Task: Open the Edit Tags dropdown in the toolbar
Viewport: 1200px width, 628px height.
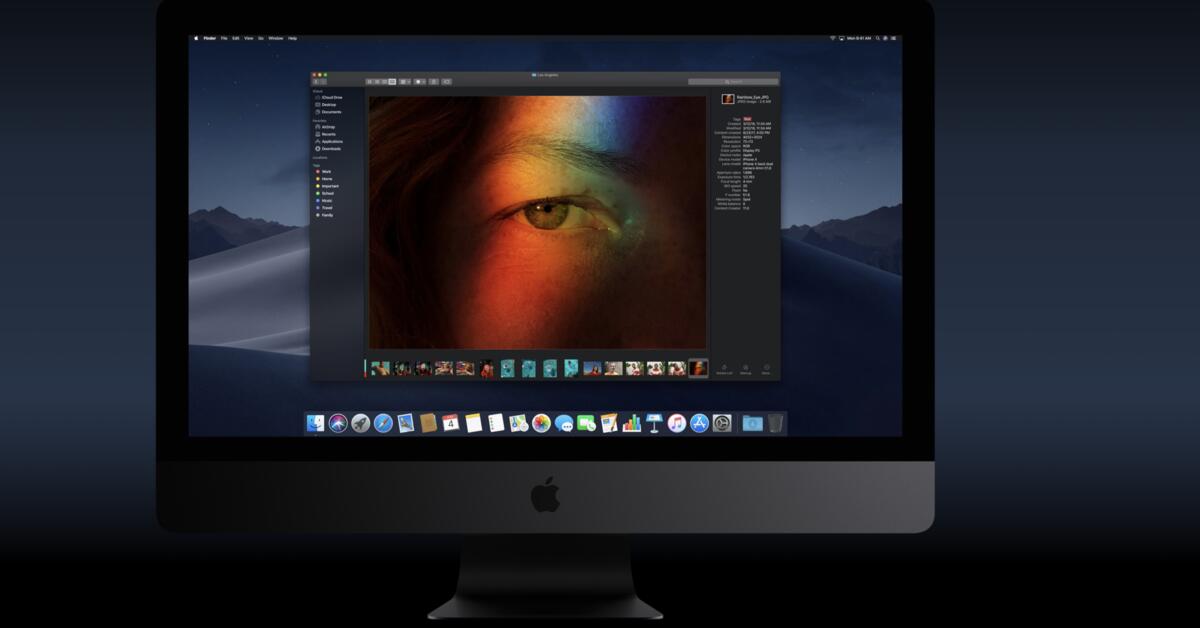Action: [x=448, y=80]
